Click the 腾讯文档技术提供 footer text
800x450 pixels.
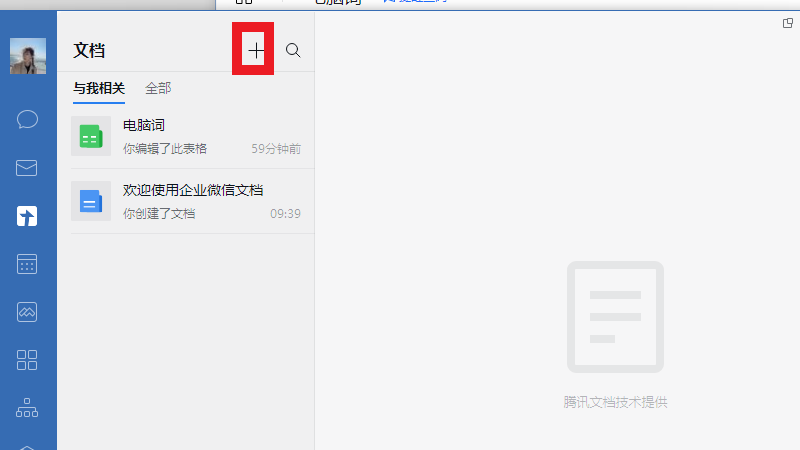[x=615, y=402]
